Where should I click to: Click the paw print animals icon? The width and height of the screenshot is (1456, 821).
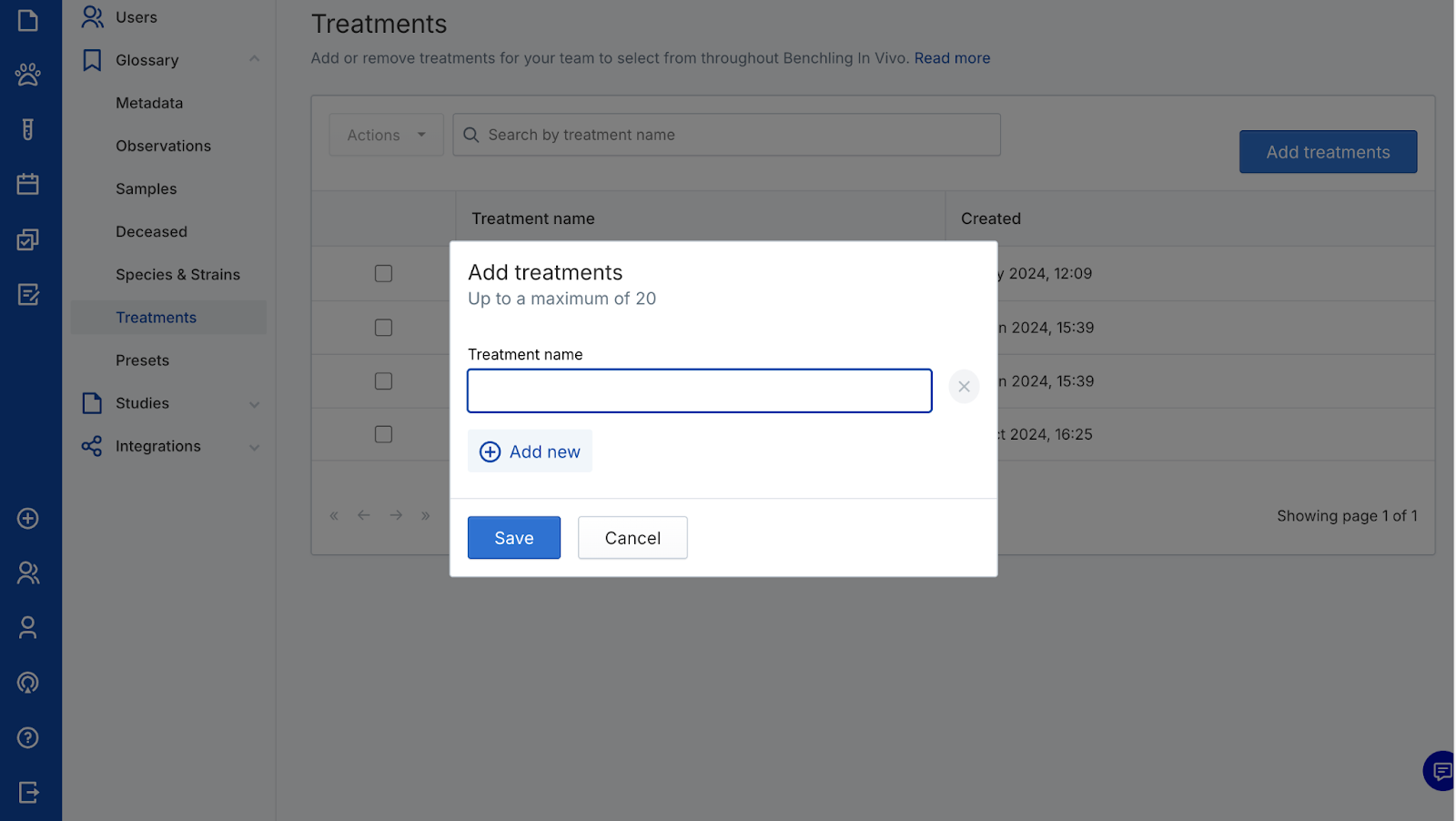(x=28, y=75)
